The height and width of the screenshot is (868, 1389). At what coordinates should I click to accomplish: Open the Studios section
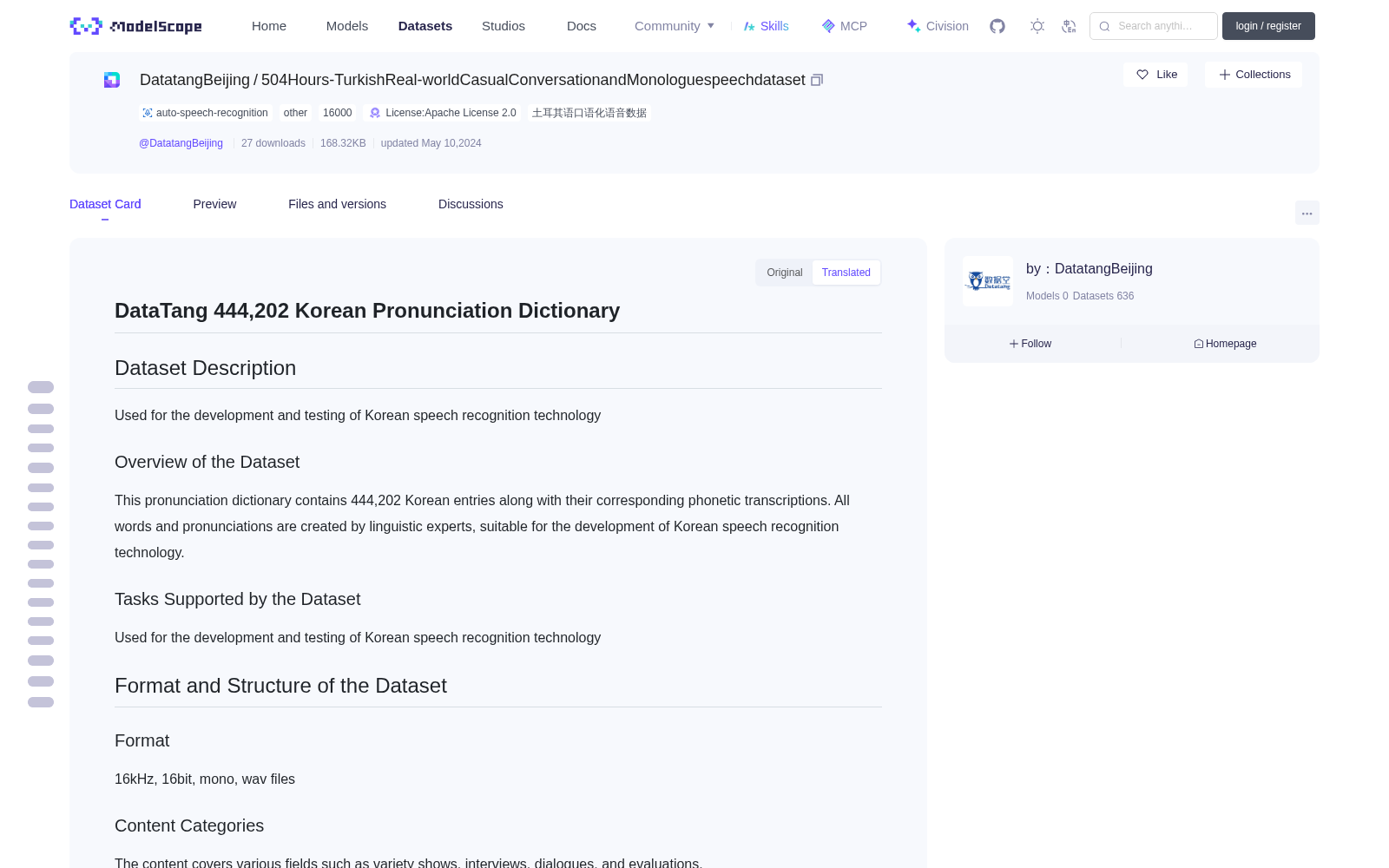(504, 26)
